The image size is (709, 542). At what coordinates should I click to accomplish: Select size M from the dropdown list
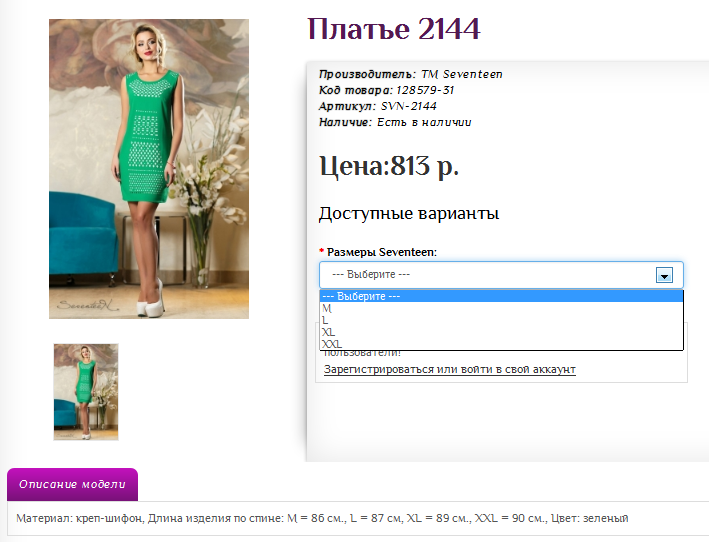[501, 308]
